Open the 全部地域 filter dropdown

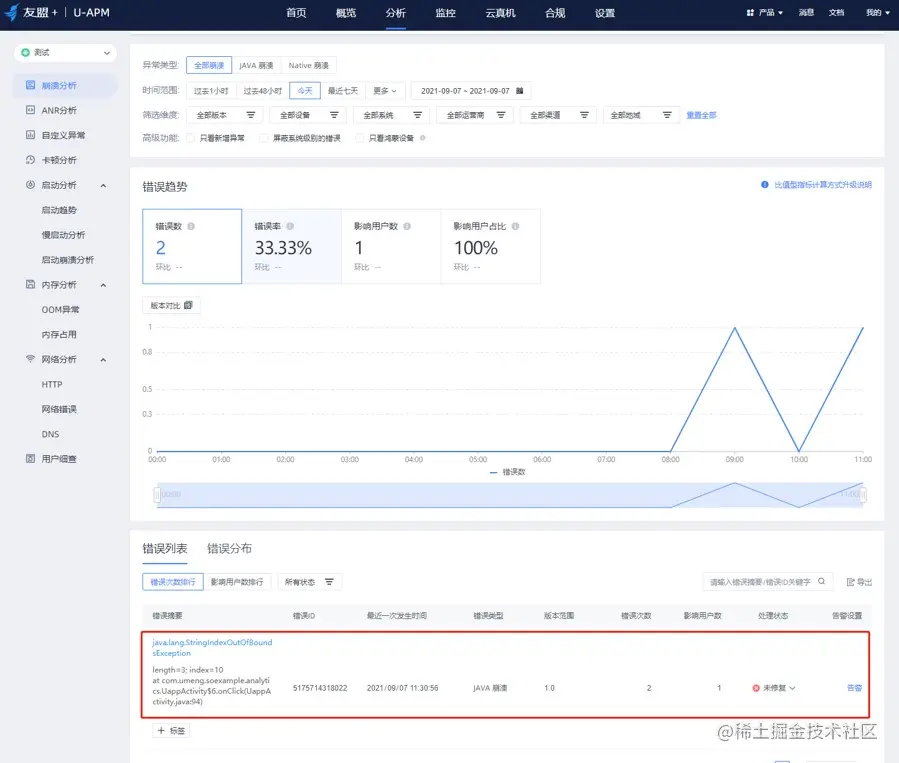point(641,115)
